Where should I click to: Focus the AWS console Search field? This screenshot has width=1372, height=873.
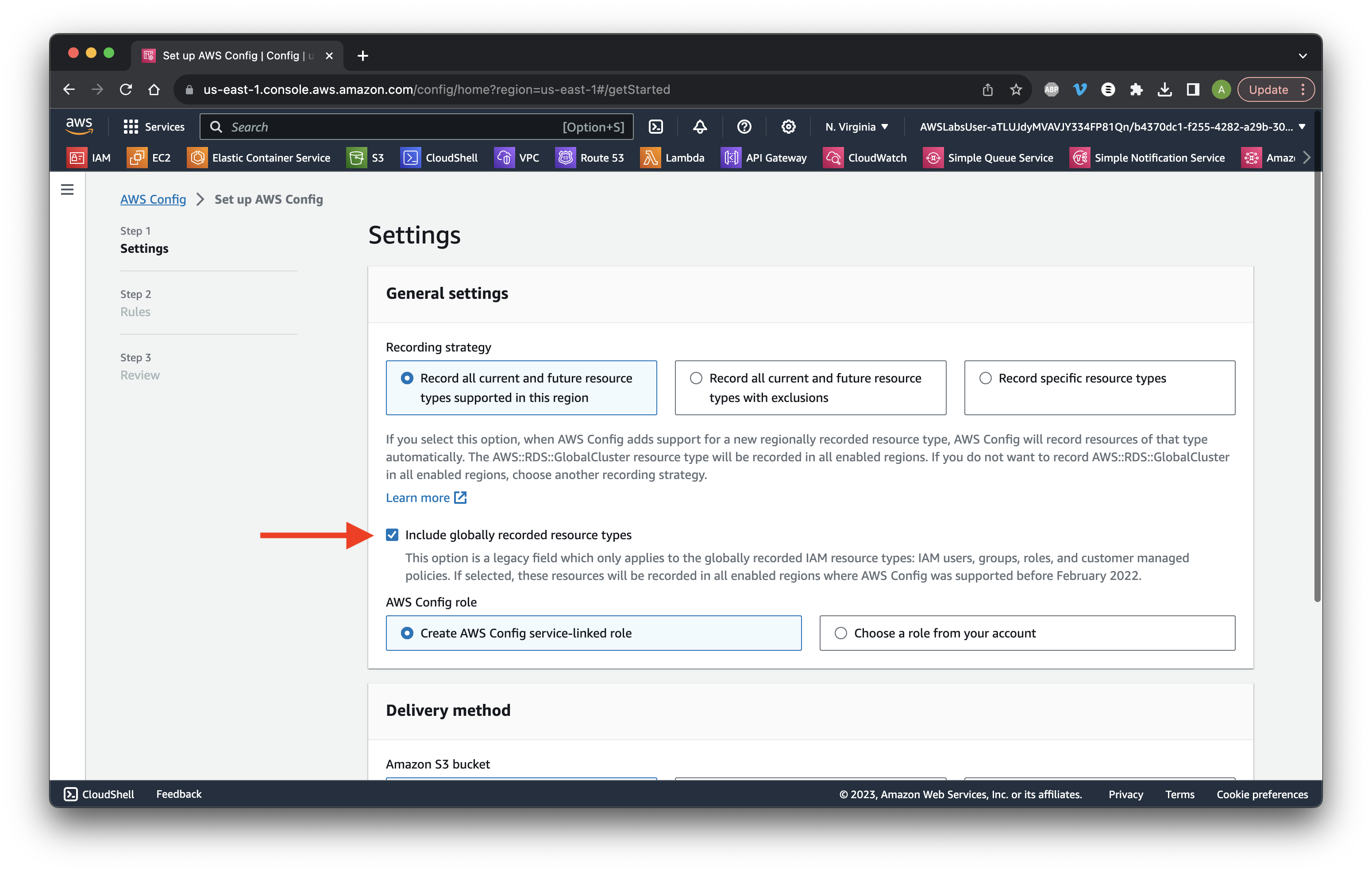tap(416, 127)
